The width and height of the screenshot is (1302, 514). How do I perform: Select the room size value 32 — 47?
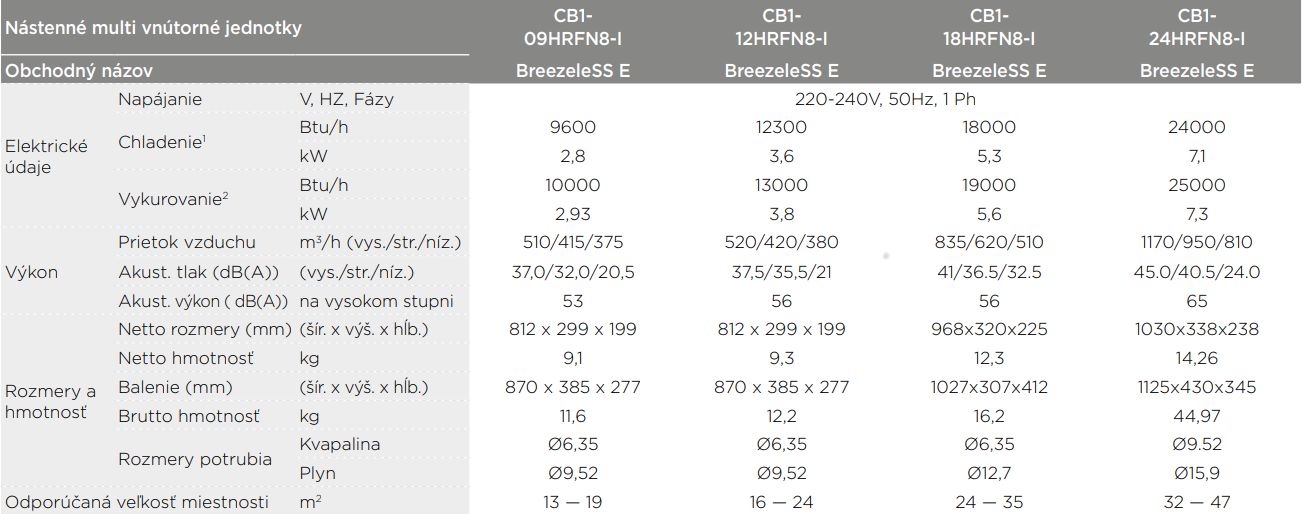(x=1196, y=502)
